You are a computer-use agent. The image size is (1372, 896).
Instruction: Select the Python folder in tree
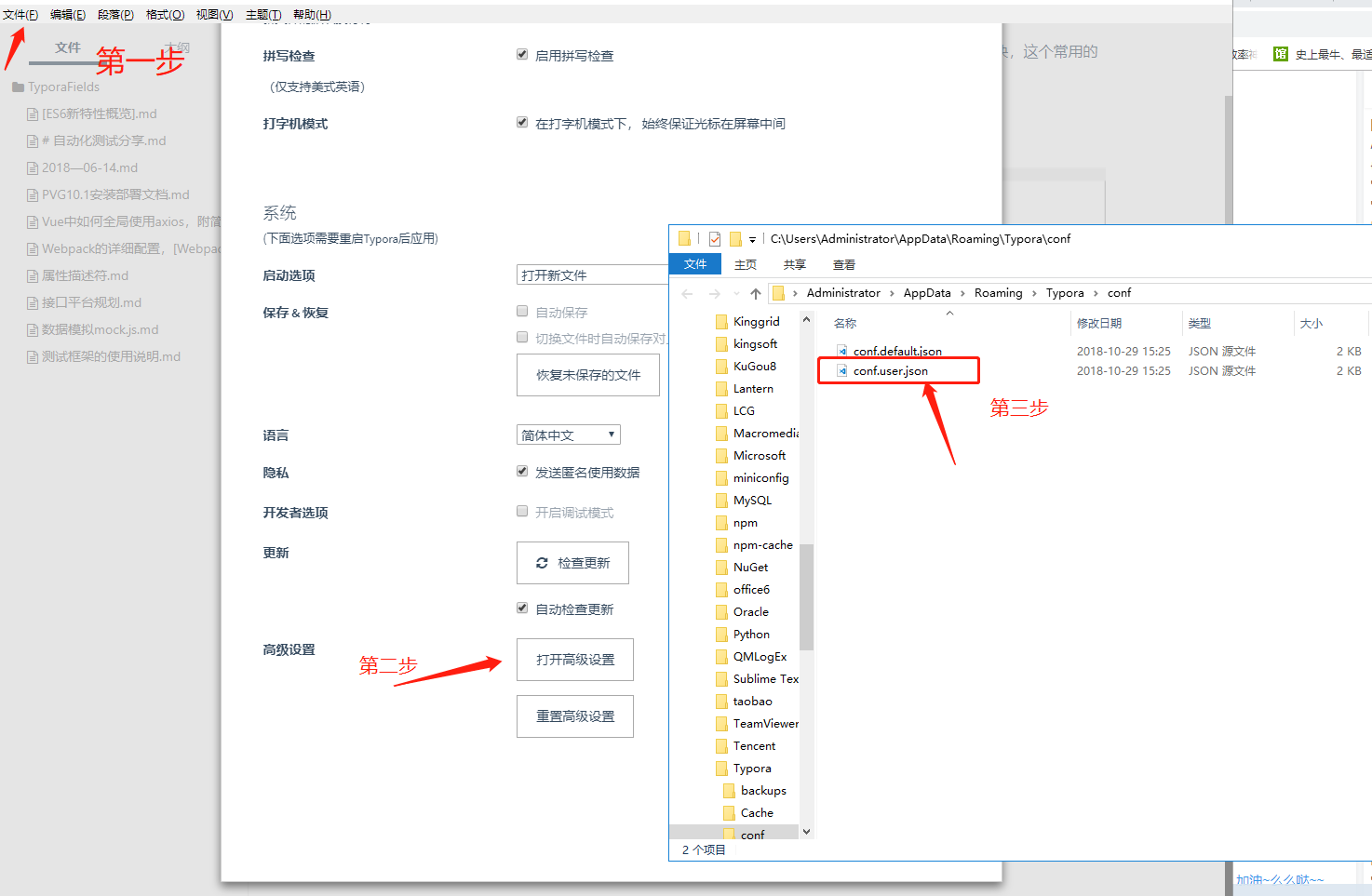(751, 635)
